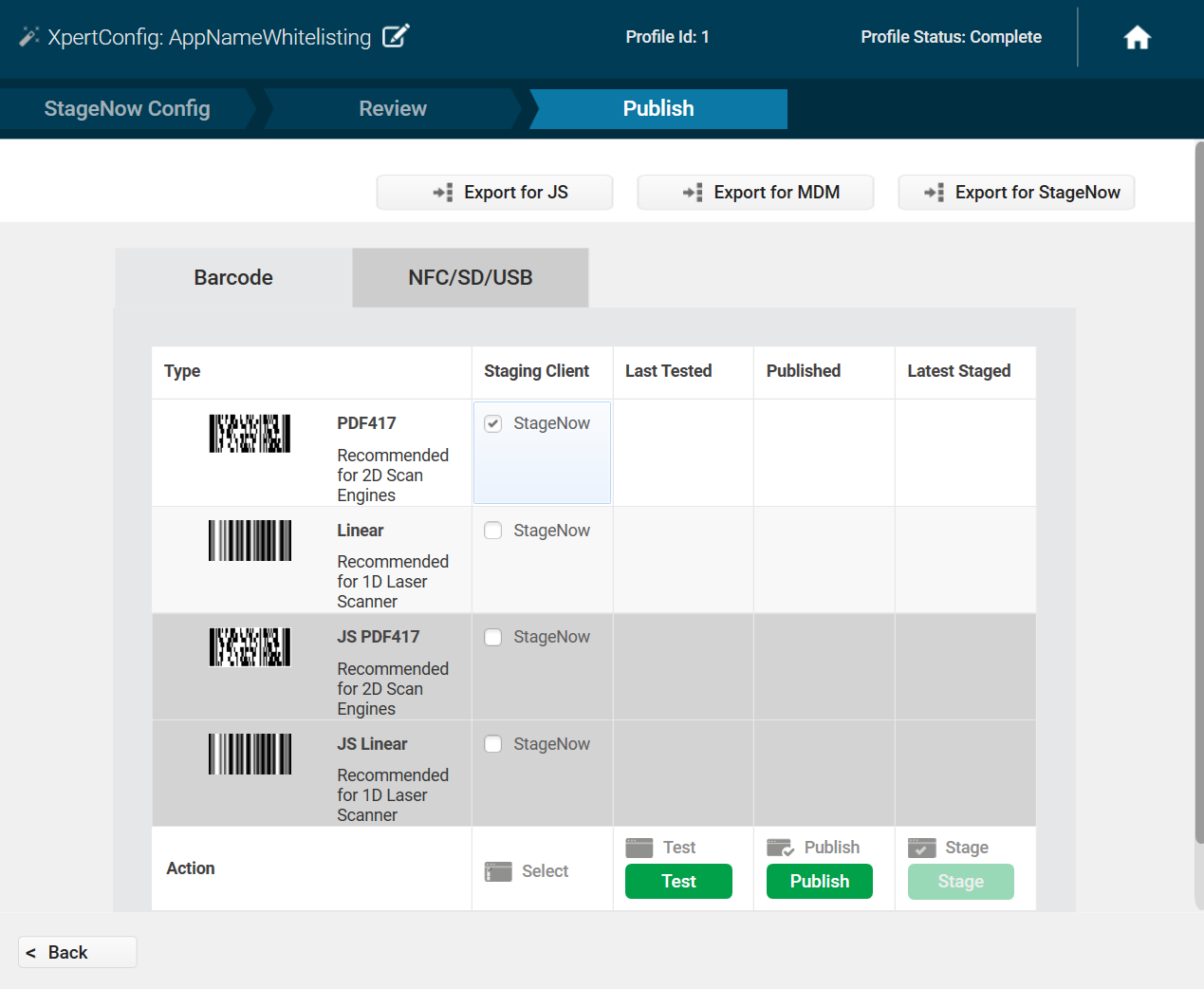Switch to the NFC/SD/USB tab
This screenshot has width=1204, height=989.
click(x=470, y=278)
